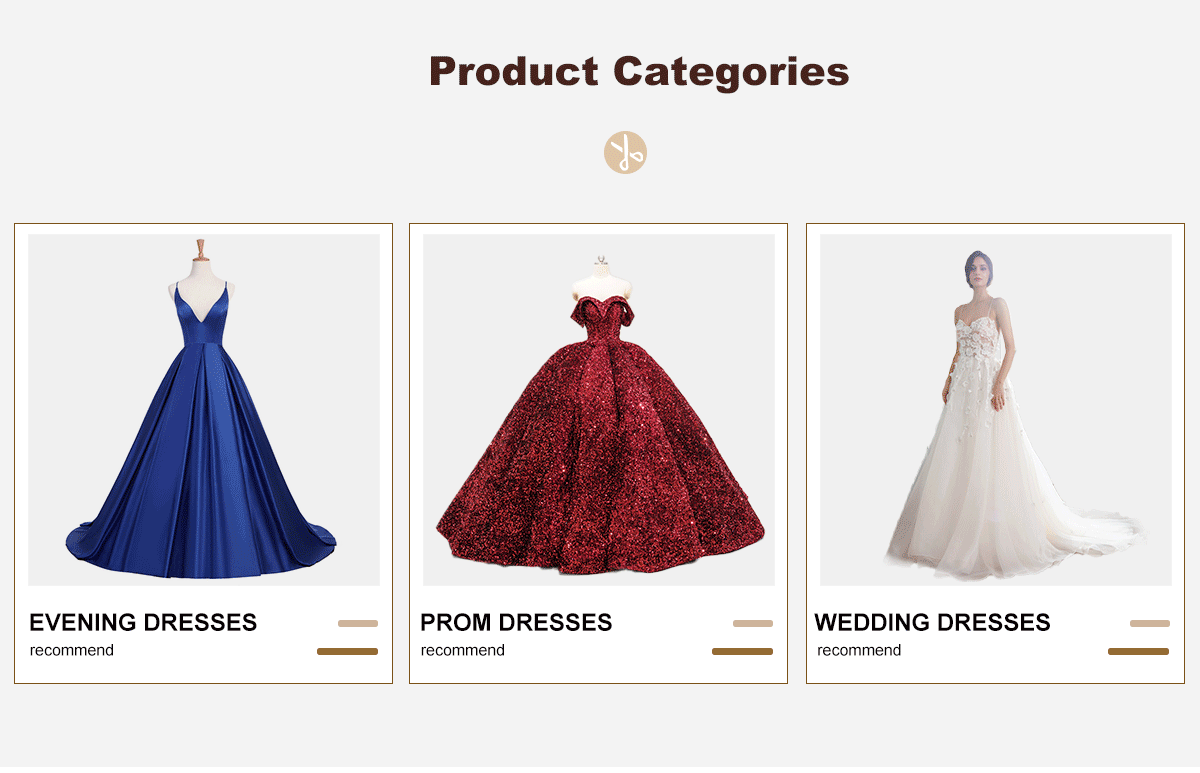Click long brown bar in Wedding Dresses card
The image size is (1200, 773).
[1139, 651]
